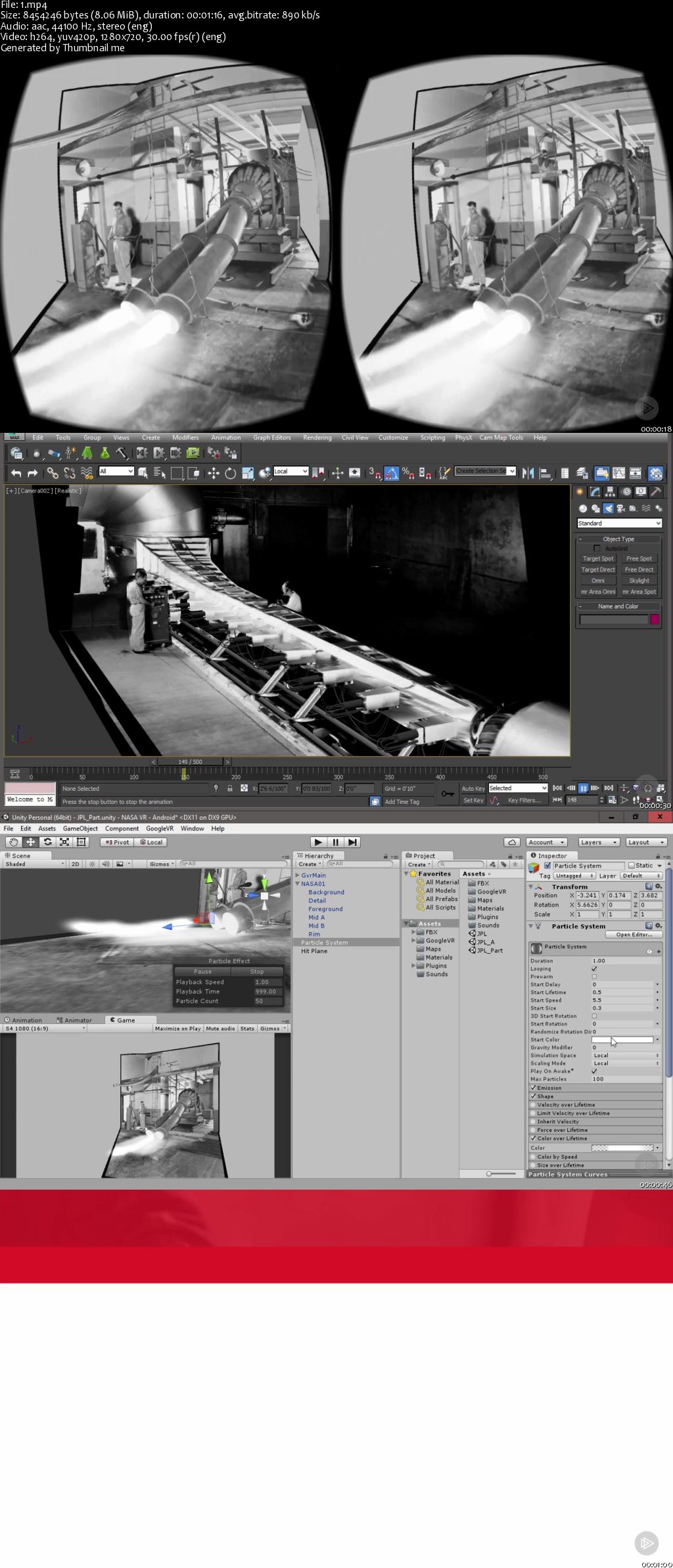Open the Account dropdown in Unity

point(545,842)
